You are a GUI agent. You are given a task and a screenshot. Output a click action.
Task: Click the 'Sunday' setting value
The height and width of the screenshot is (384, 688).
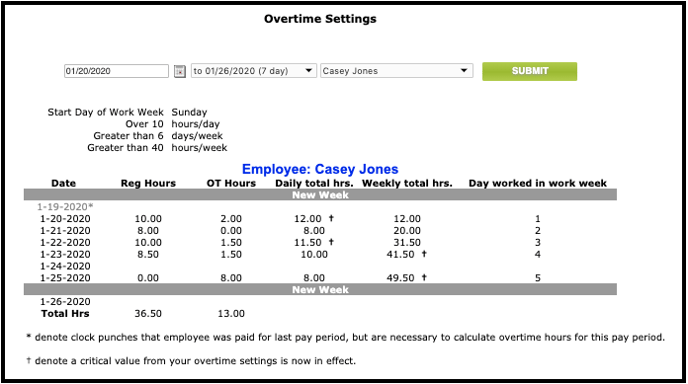[189, 112]
